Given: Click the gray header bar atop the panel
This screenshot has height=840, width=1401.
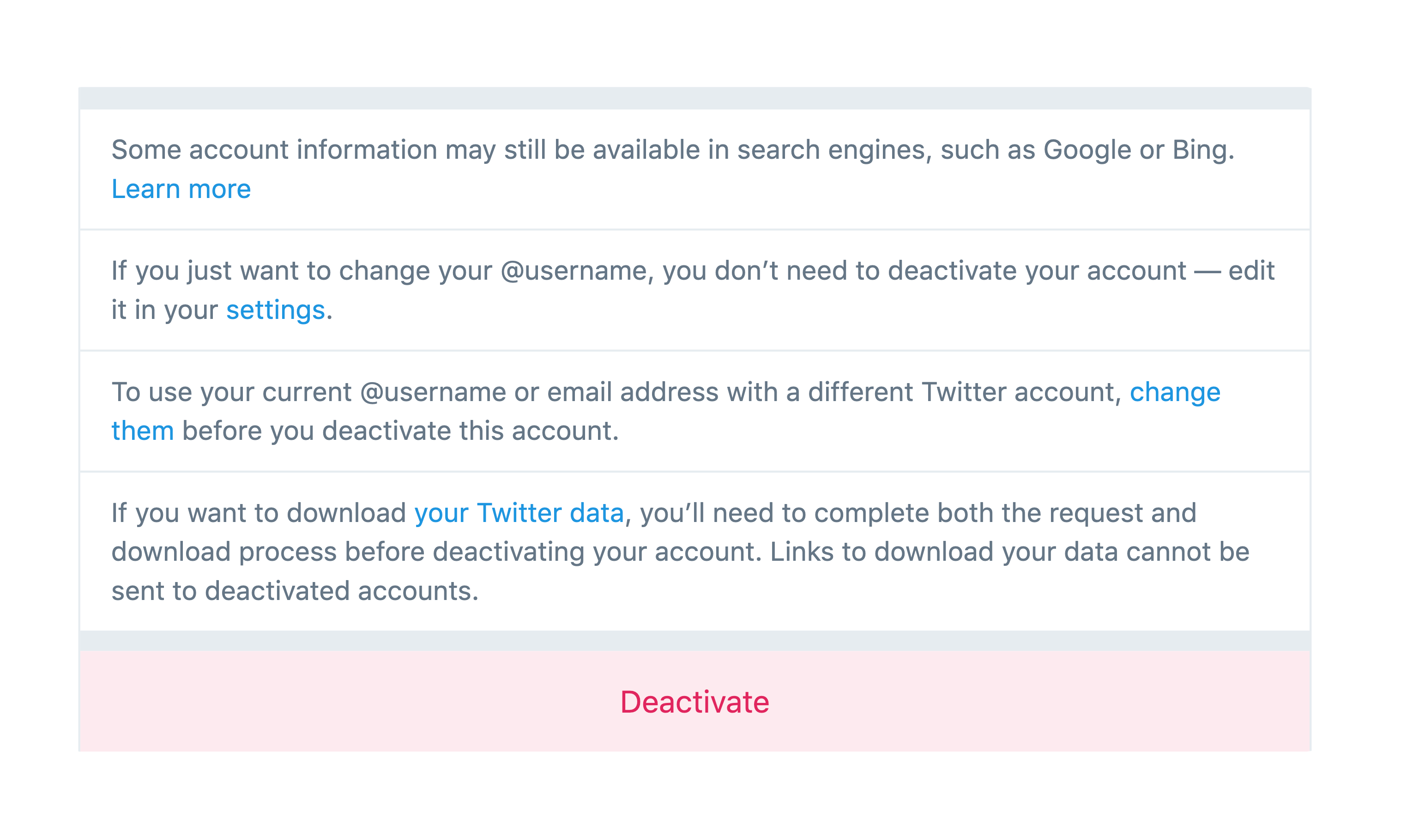Looking at the screenshot, I should pyautogui.click(x=695, y=98).
